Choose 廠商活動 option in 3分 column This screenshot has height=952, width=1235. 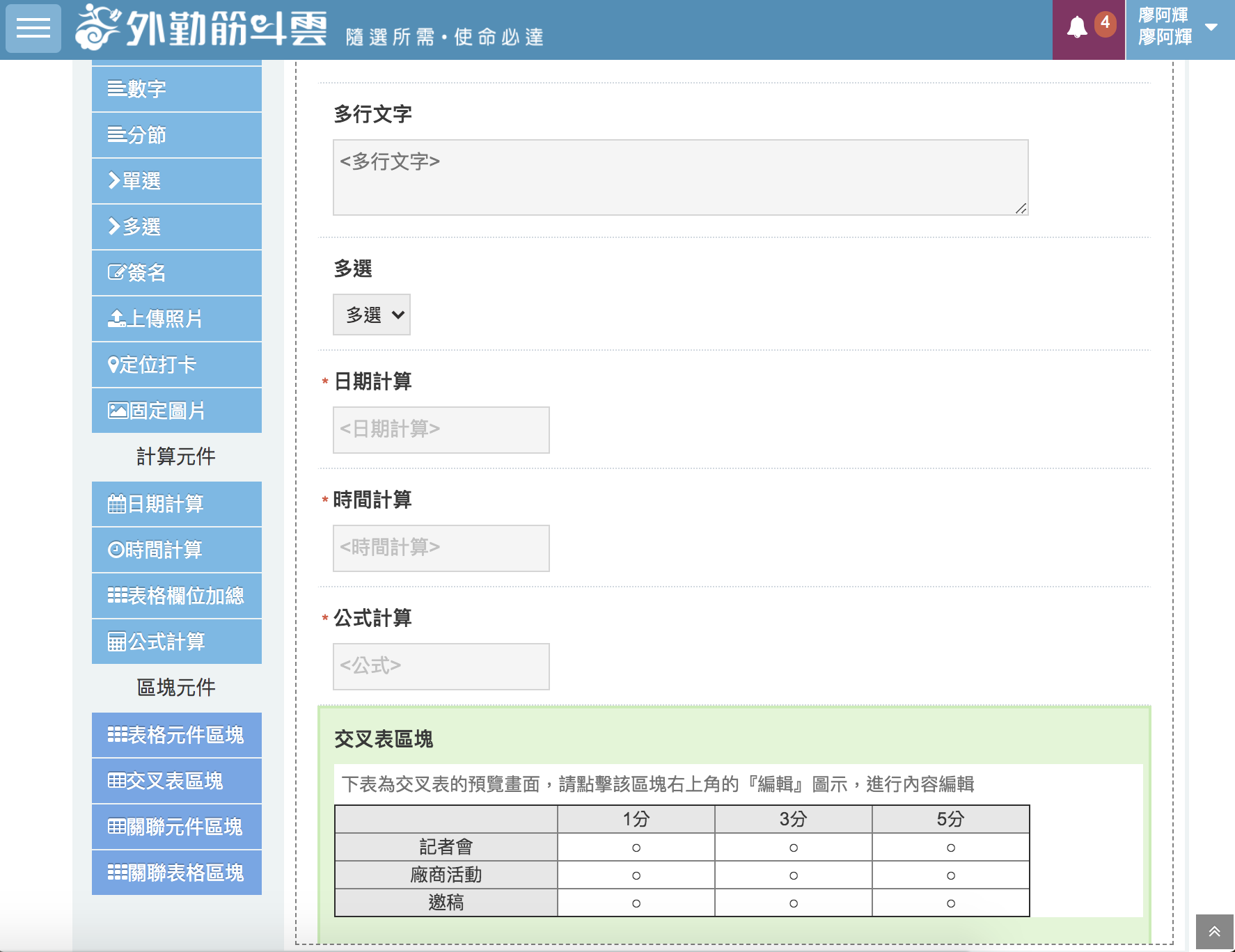[x=793, y=875]
